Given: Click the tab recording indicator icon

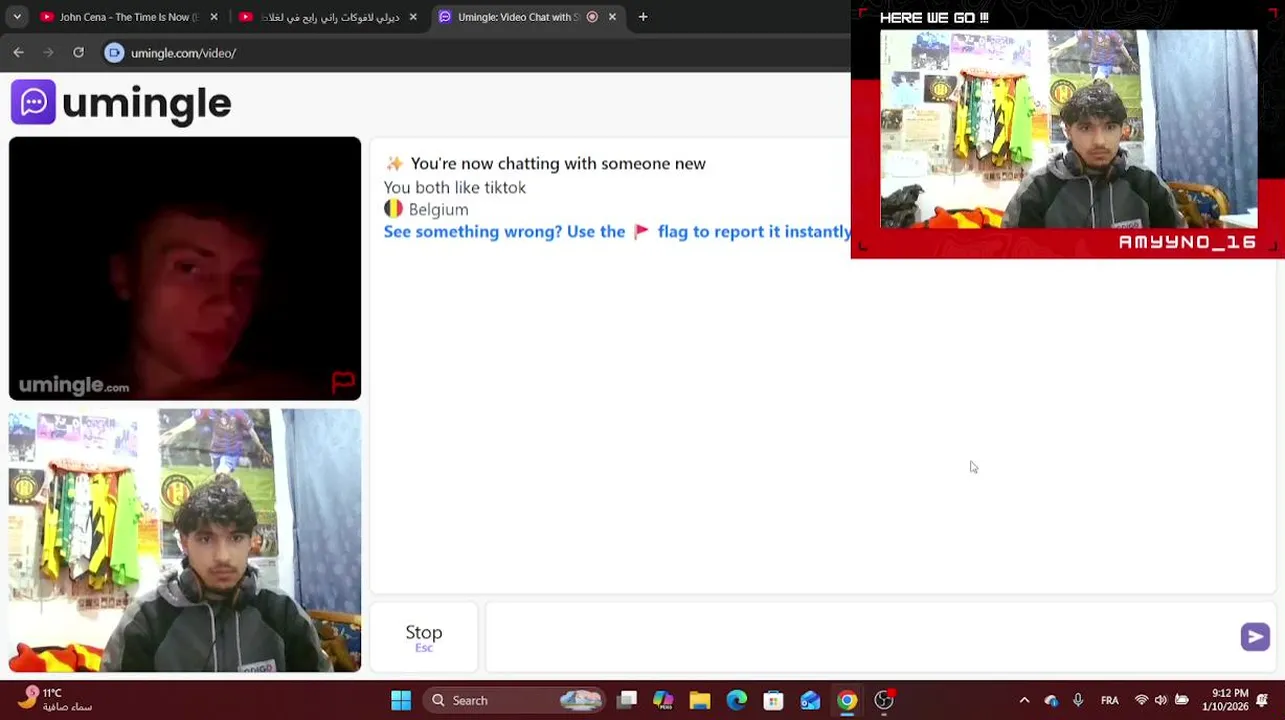Looking at the screenshot, I should [592, 17].
